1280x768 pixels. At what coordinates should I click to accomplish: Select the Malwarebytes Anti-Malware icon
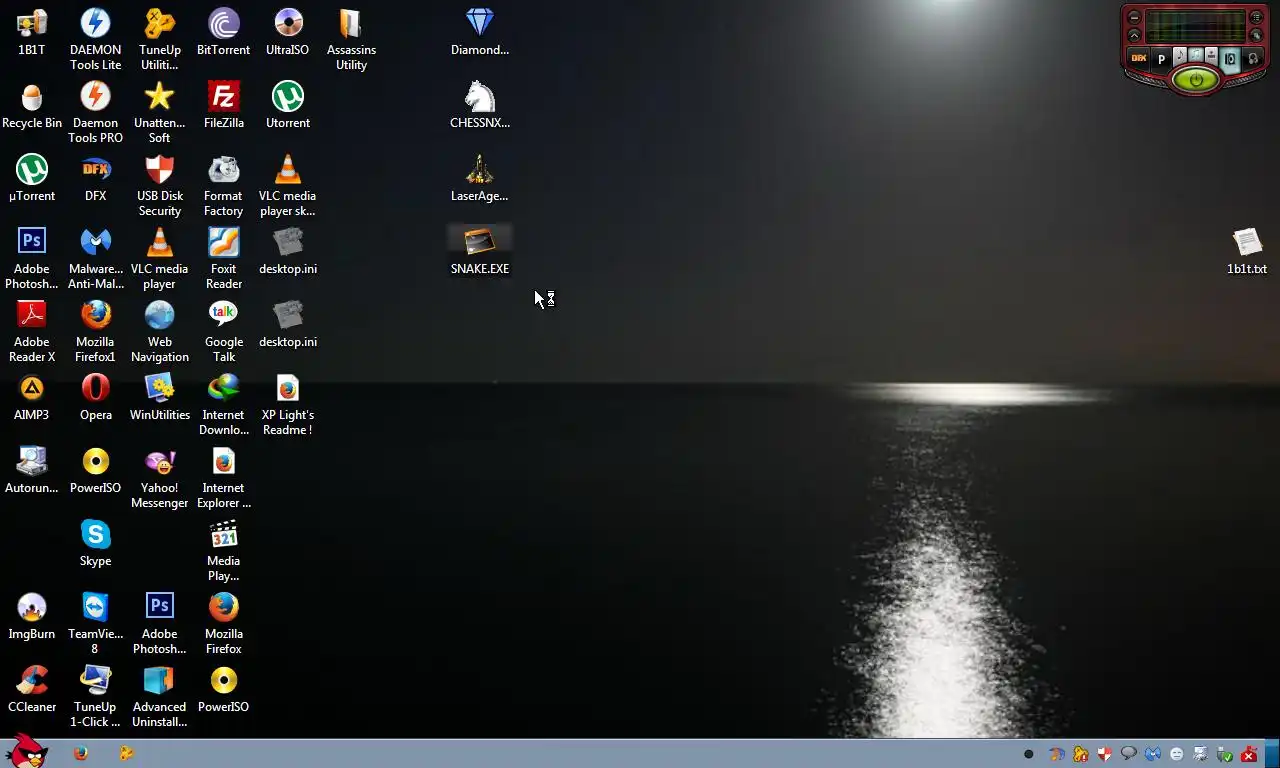pos(95,258)
